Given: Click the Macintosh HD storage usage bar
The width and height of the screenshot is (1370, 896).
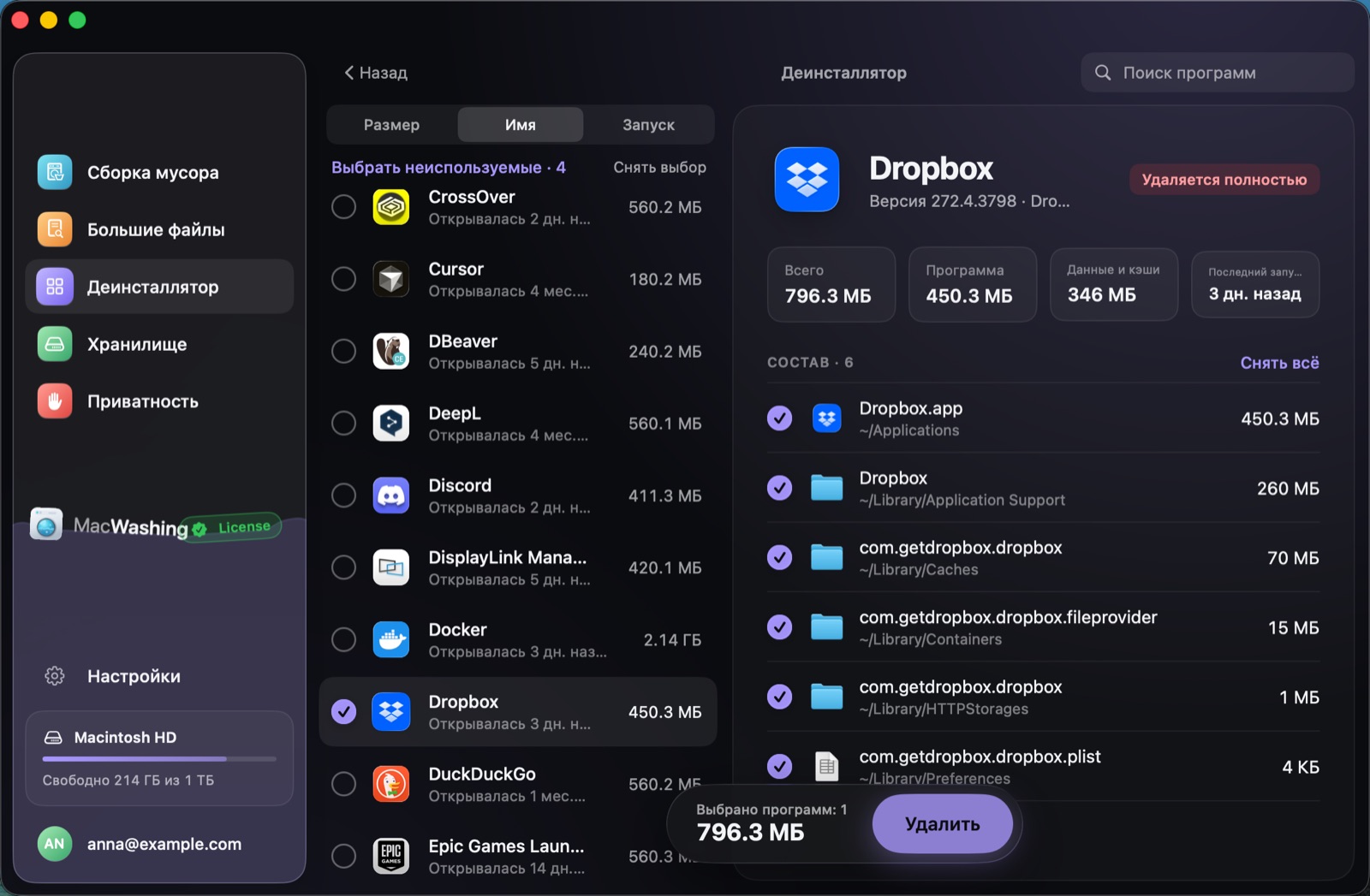Looking at the screenshot, I should pyautogui.click(x=159, y=759).
